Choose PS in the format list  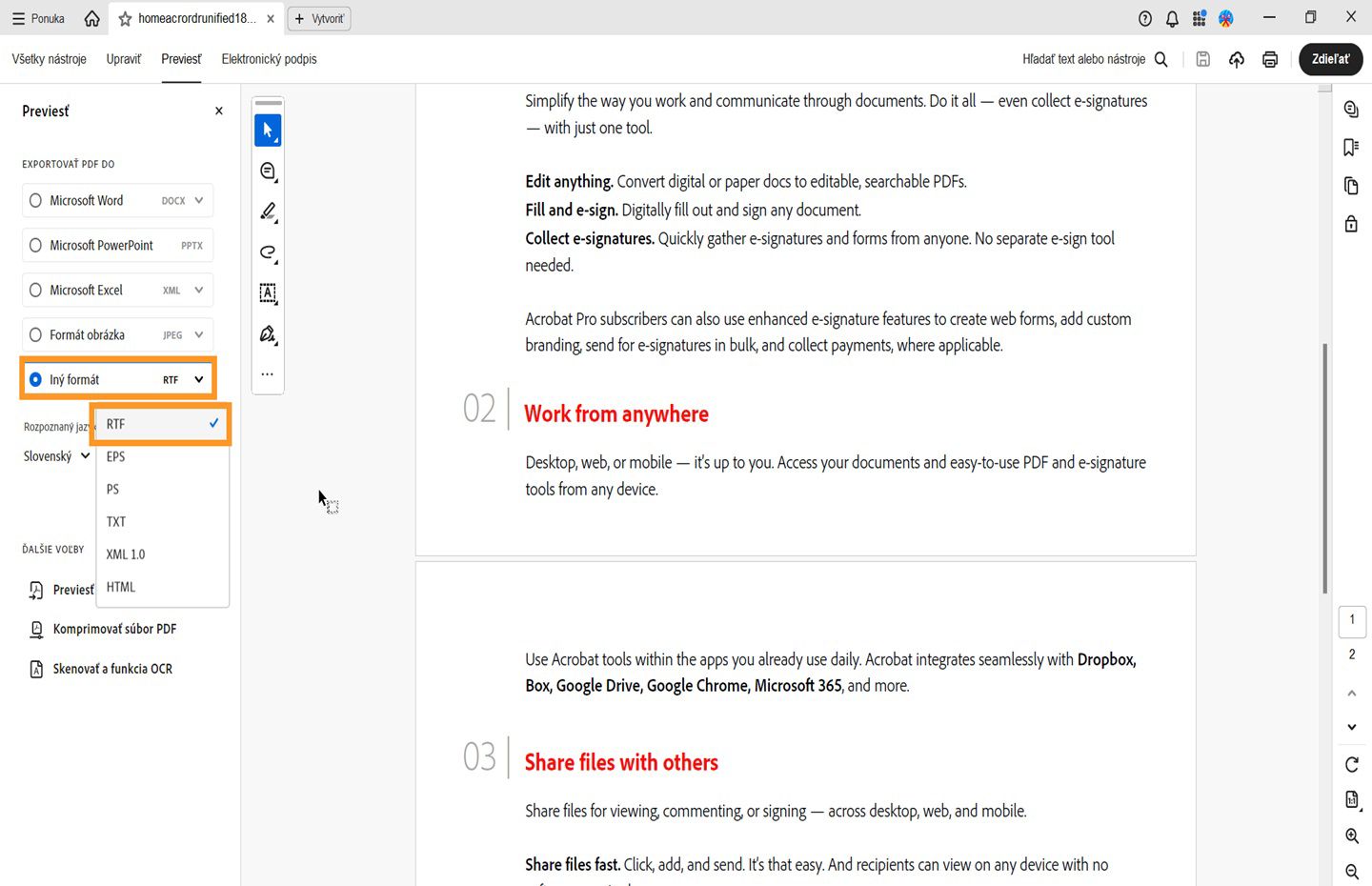tap(162, 489)
